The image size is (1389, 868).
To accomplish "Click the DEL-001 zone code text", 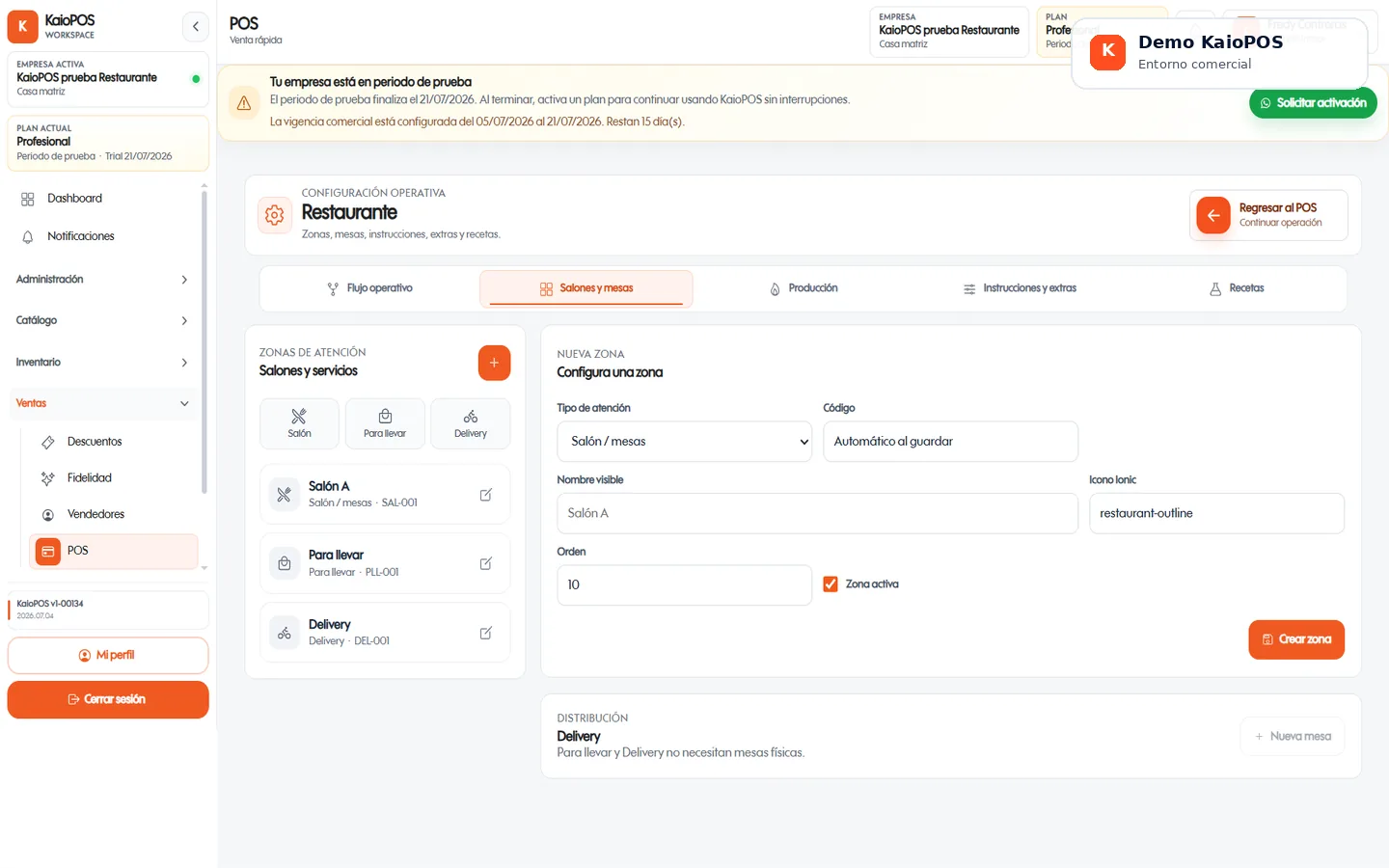I will pos(371,641).
